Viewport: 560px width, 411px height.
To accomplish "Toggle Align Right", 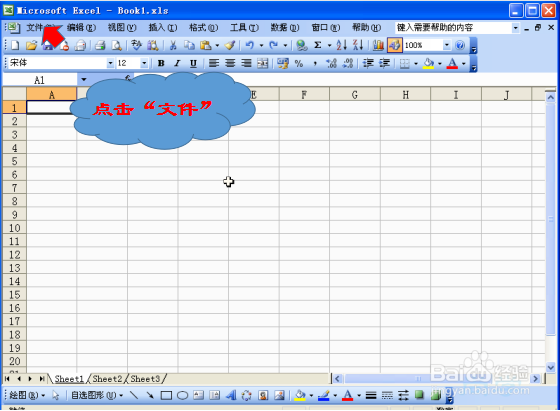I will point(246,64).
